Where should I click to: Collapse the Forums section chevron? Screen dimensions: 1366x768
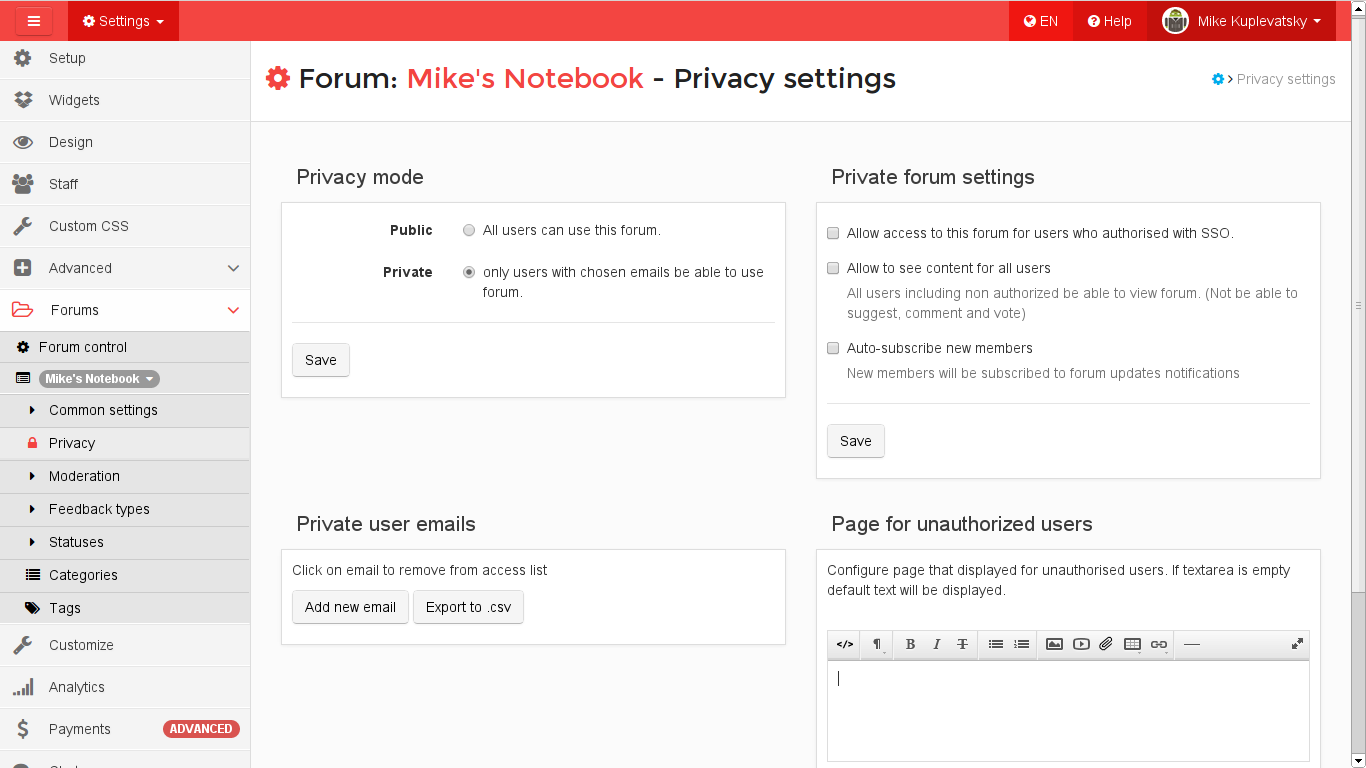[233, 310]
